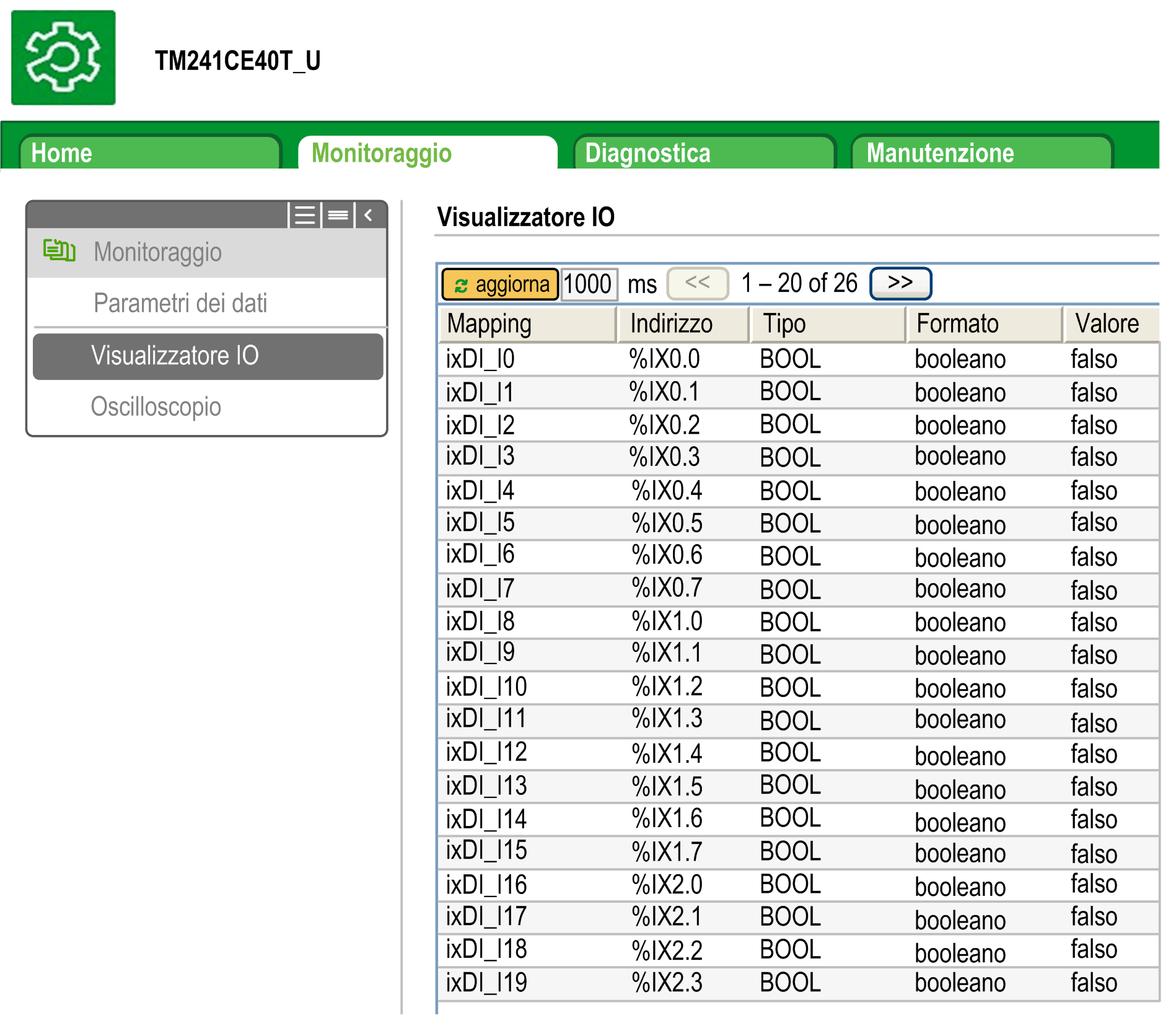Viewport: 1176px width, 1031px height.
Task: Click the Mapping column header
Action: (527, 324)
